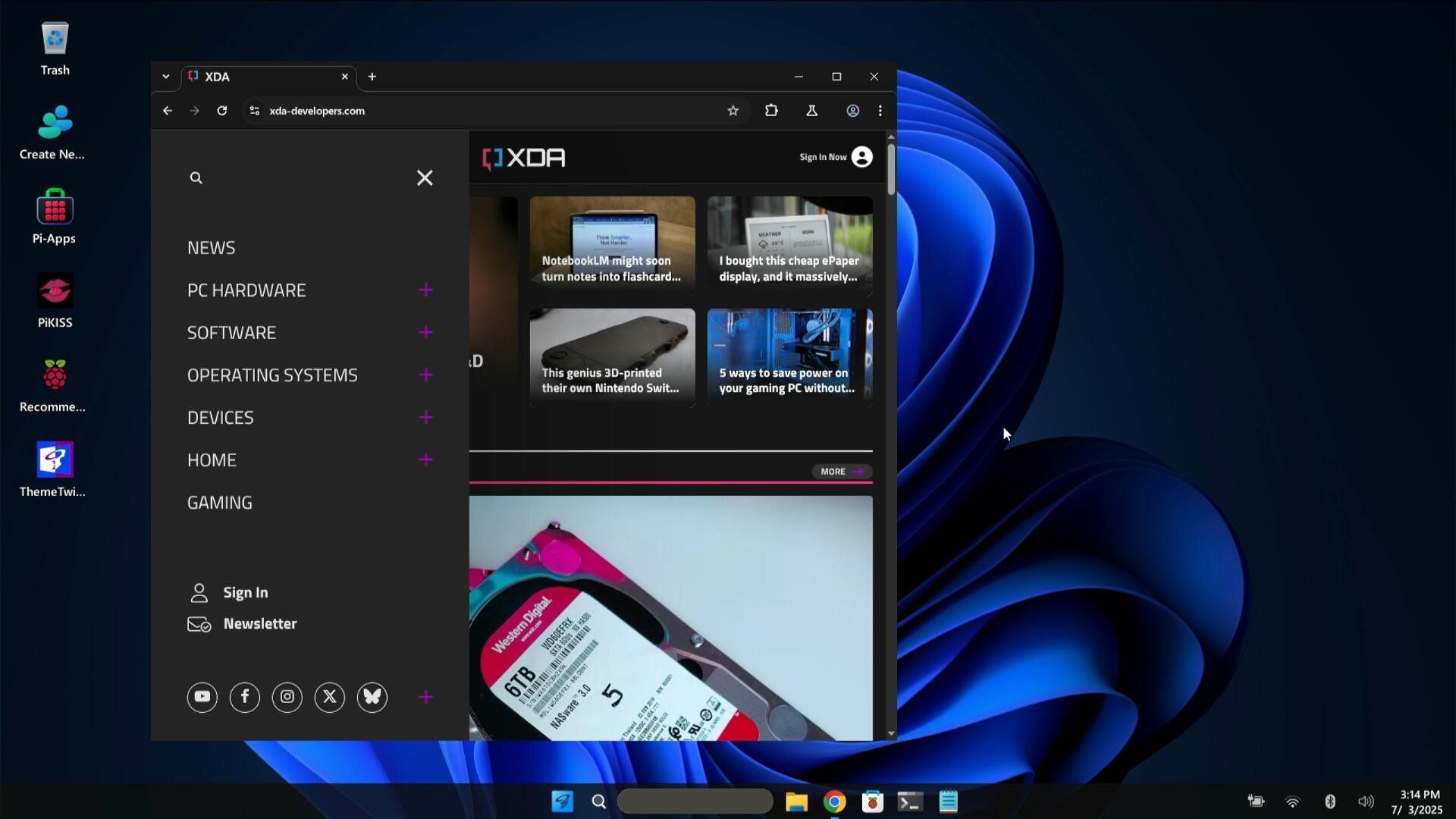Reload the page using the refresh icon

222,111
